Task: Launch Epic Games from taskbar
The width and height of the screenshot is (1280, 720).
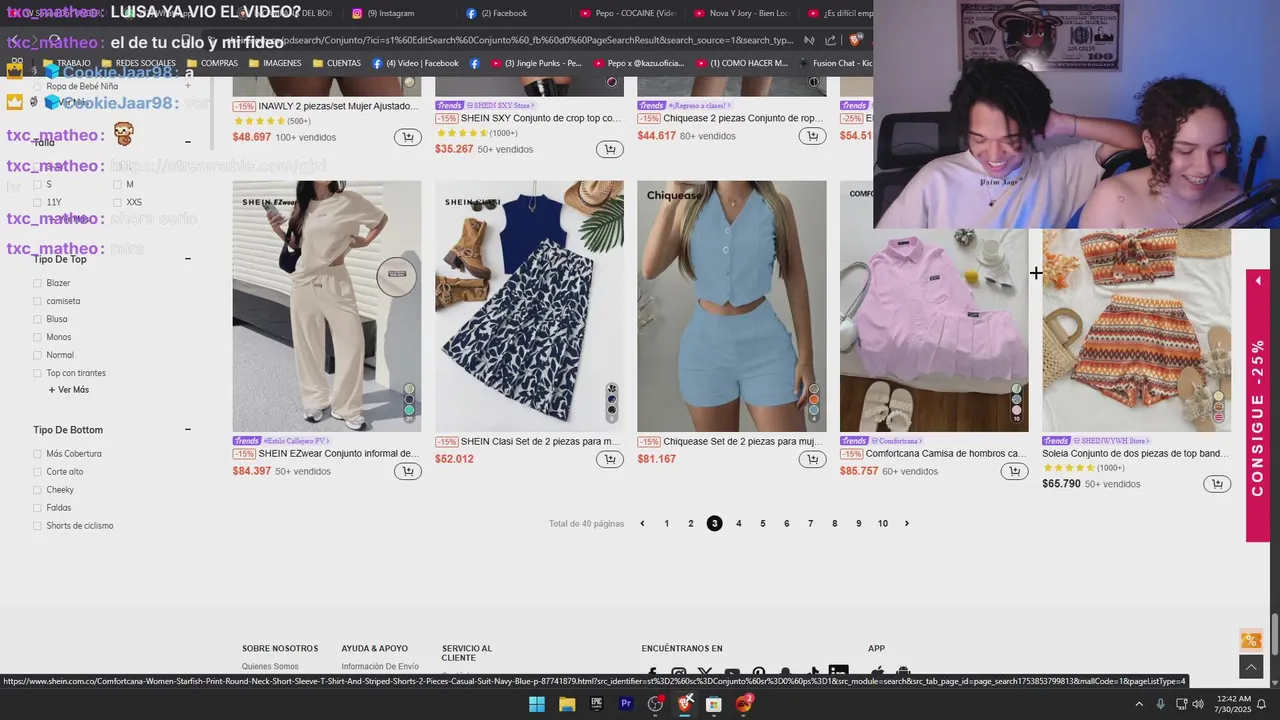Action: coord(597,704)
